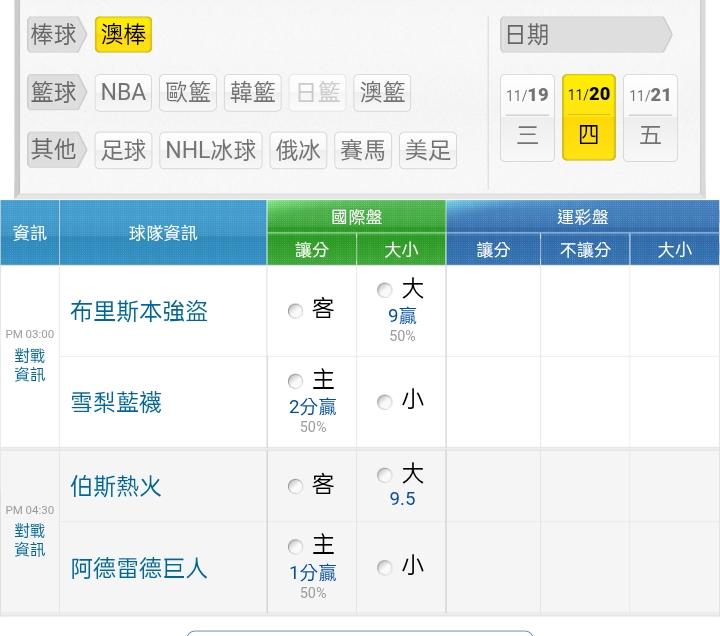The width and height of the screenshot is (720, 636).
Task: Open 澳籃 basketball league
Action: (382, 93)
